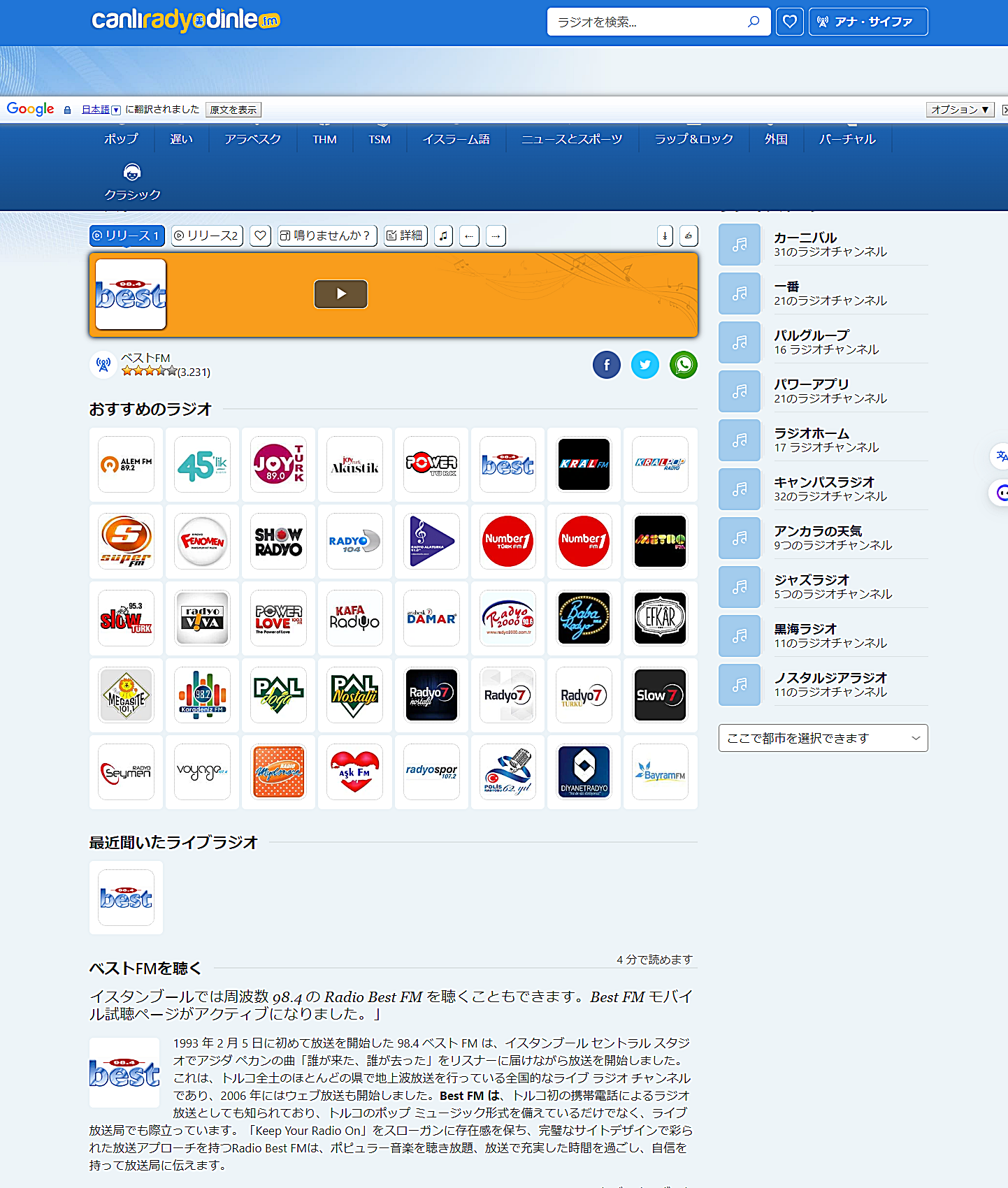This screenshot has width=1008, height=1188.
Task: Open Baba Radyo station
Action: click(584, 618)
